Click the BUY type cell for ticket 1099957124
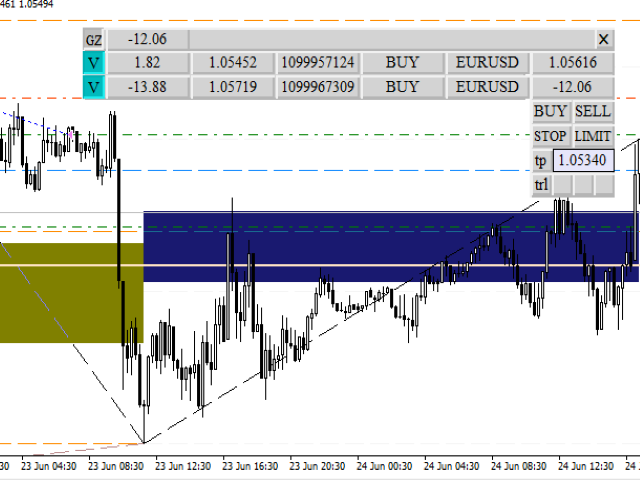 (403, 63)
